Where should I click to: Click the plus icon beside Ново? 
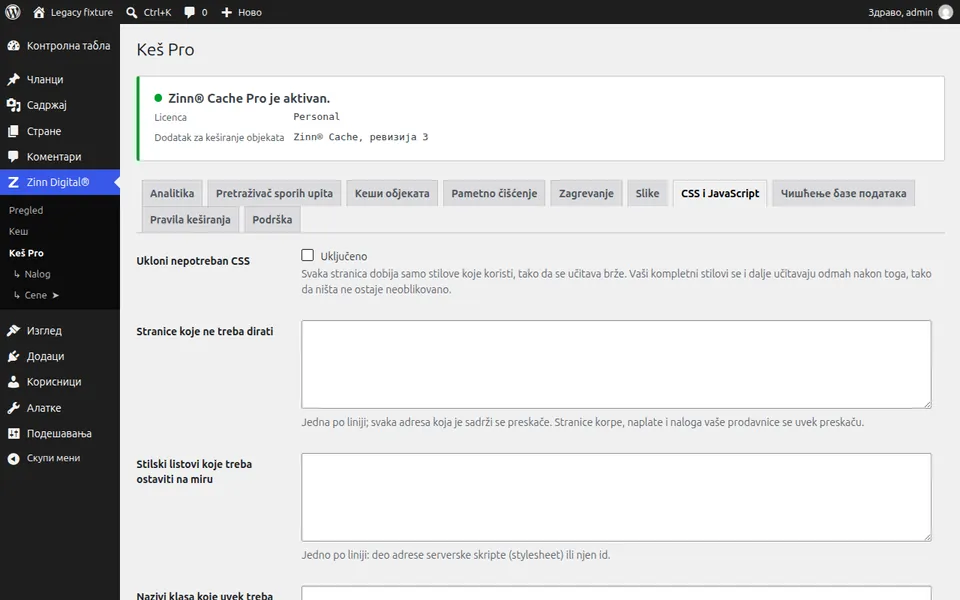coord(227,12)
